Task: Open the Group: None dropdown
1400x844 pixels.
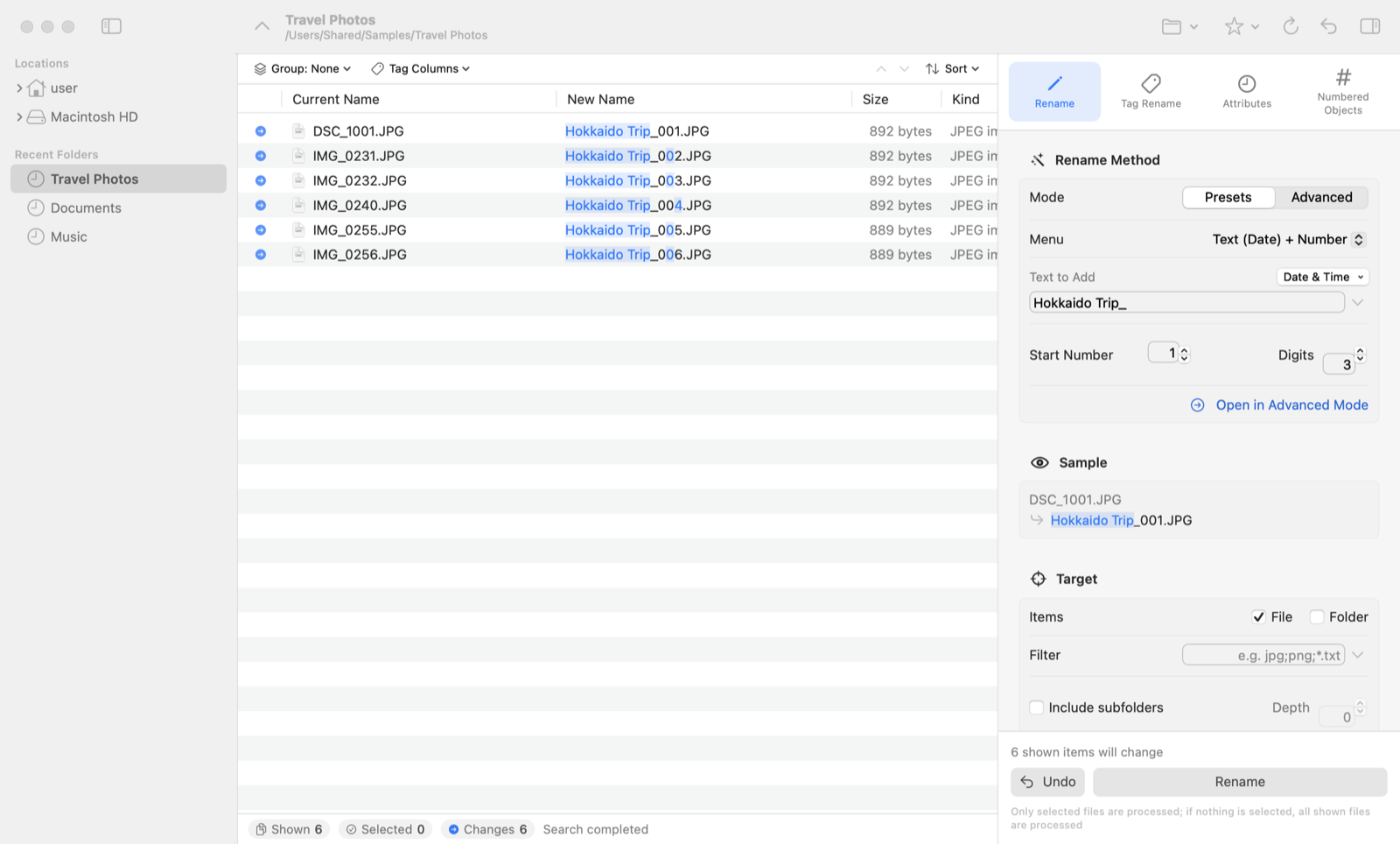Action: click(303, 68)
